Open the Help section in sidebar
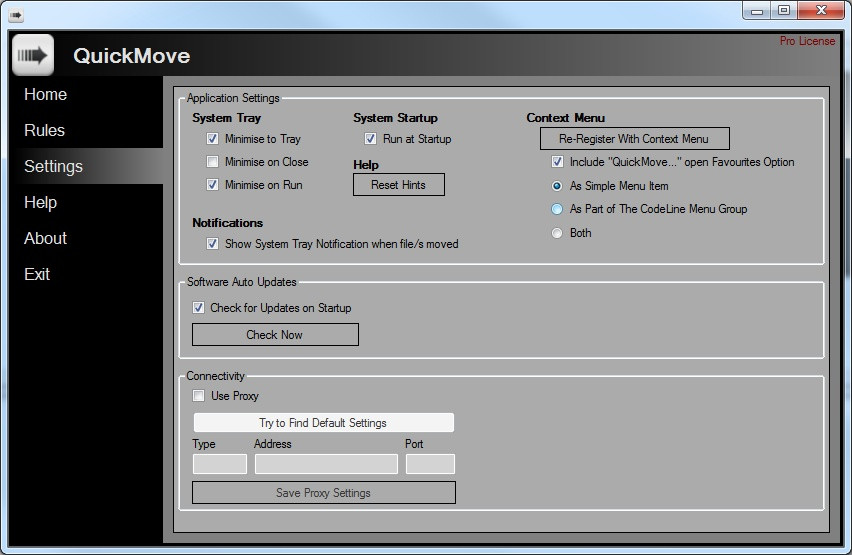 coord(40,202)
